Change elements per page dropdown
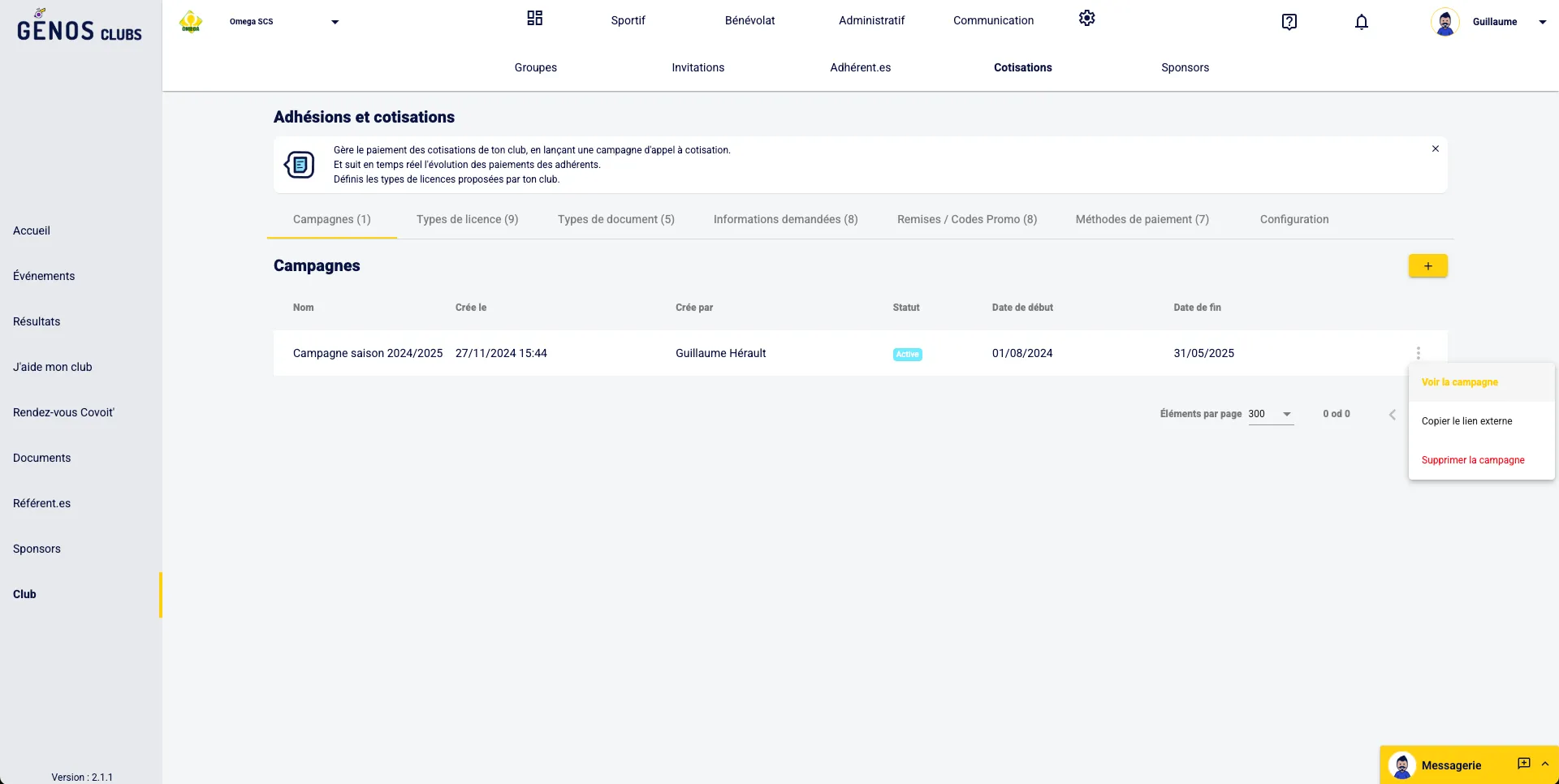This screenshot has width=1559, height=784. [x=1271, y=414]
